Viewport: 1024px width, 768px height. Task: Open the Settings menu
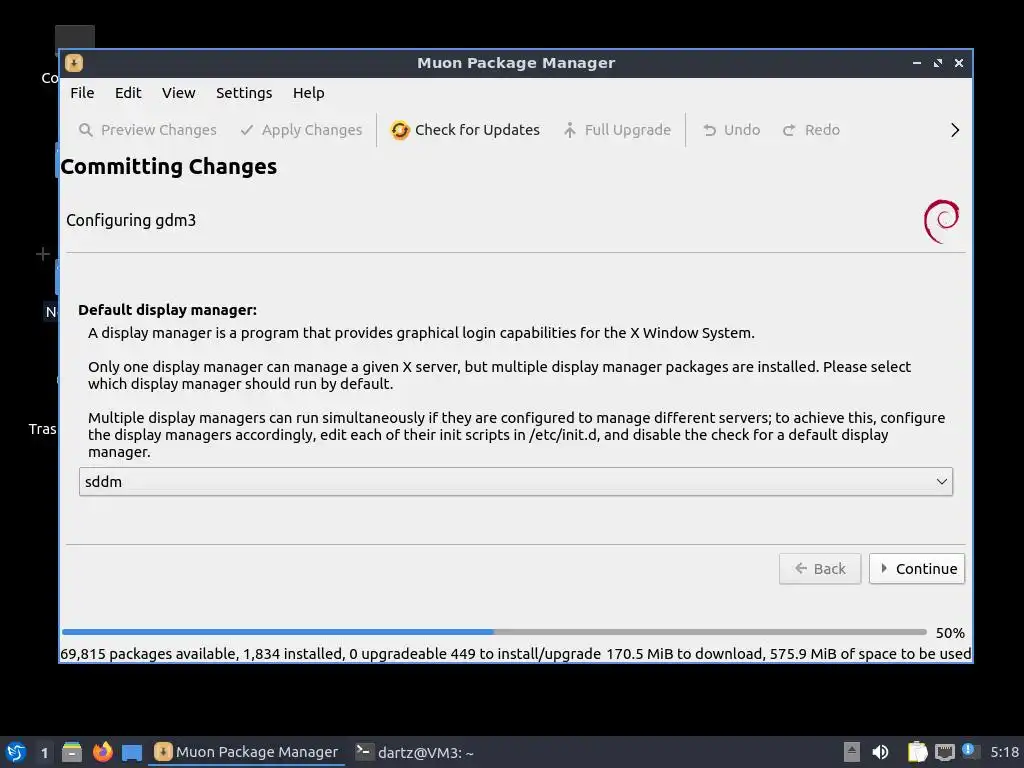[x=244, y=93]
